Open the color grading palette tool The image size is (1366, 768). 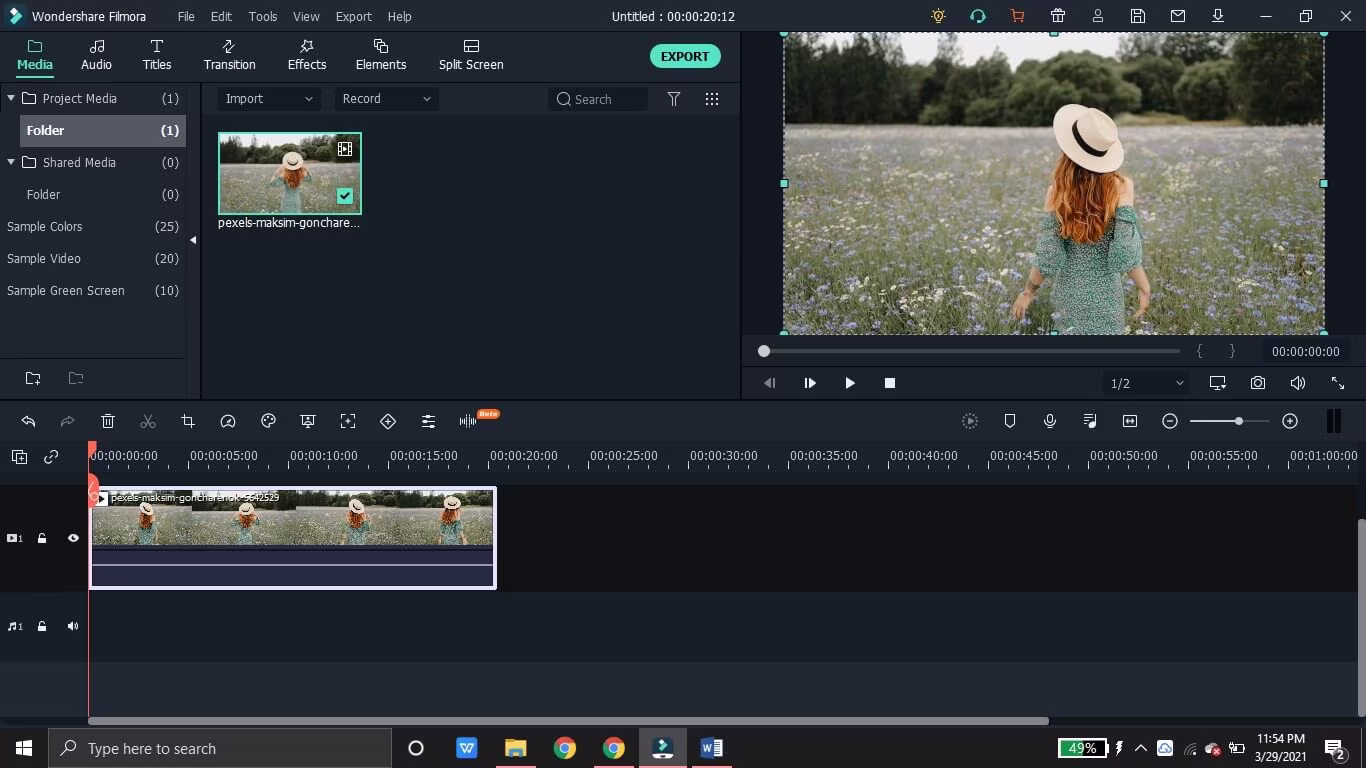(268, 422)
